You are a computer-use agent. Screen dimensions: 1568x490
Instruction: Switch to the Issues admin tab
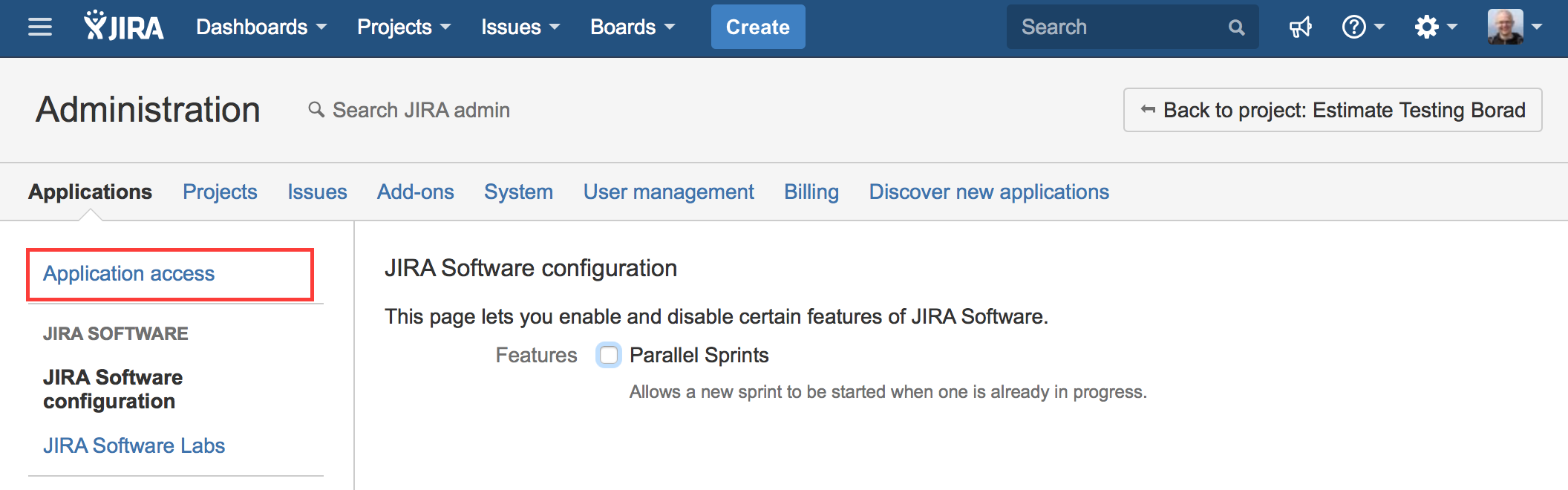tap(317, 192)
